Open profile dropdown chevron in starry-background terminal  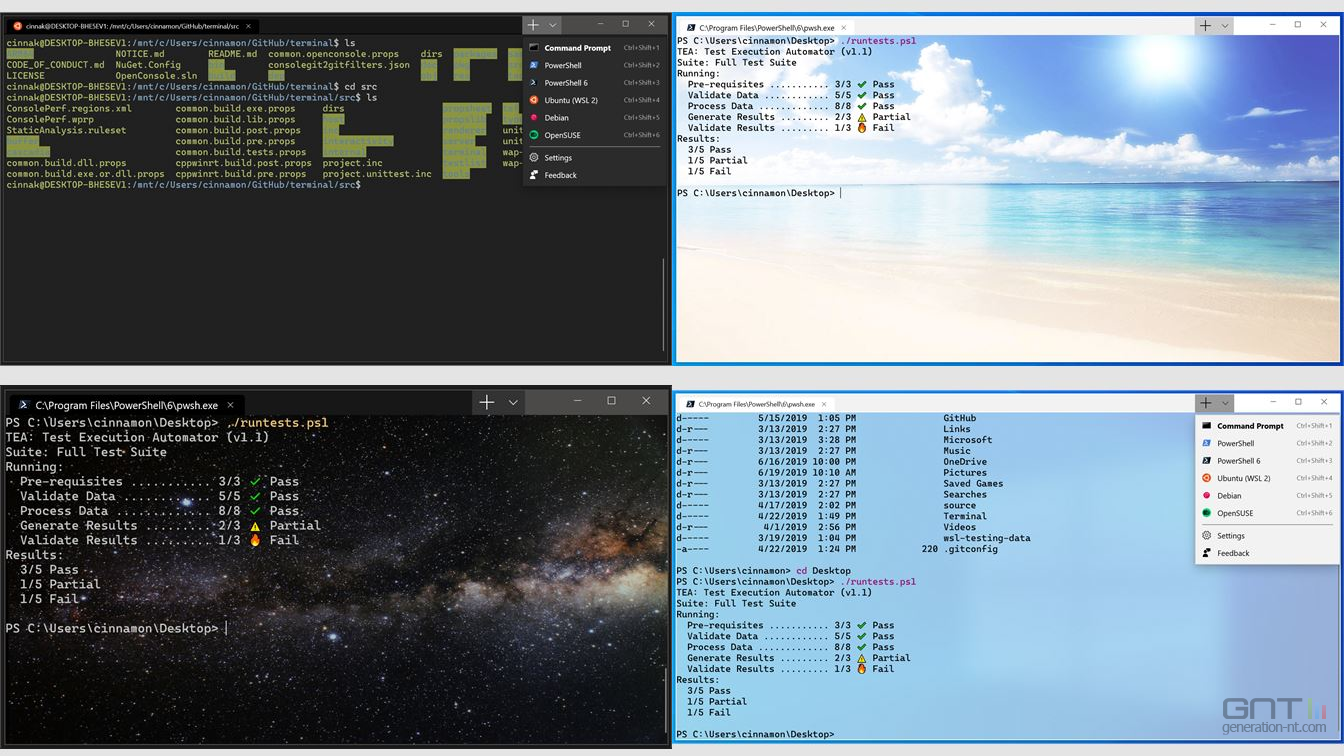coord(513,402)
